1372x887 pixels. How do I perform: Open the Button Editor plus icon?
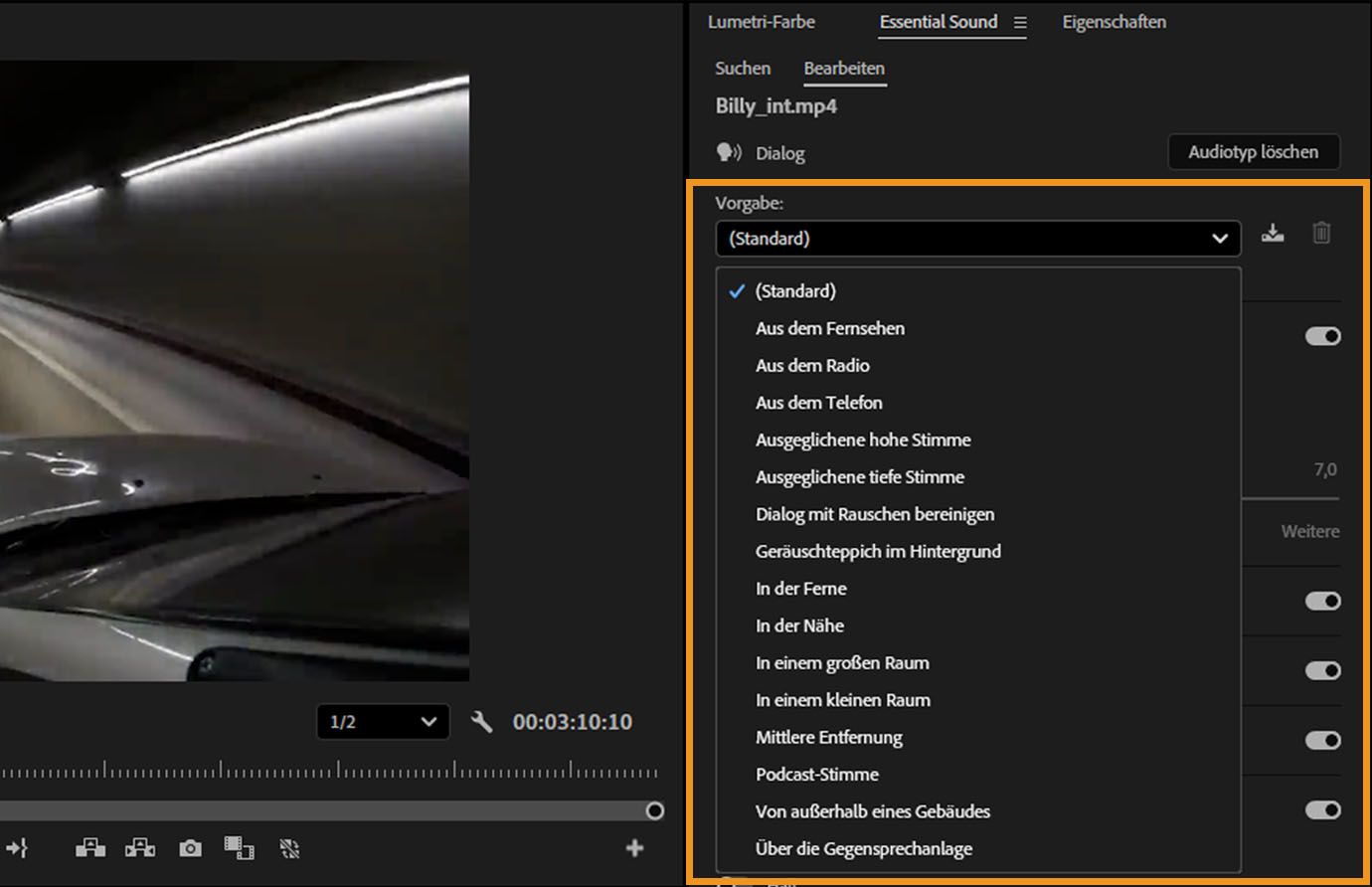(634, 848)
